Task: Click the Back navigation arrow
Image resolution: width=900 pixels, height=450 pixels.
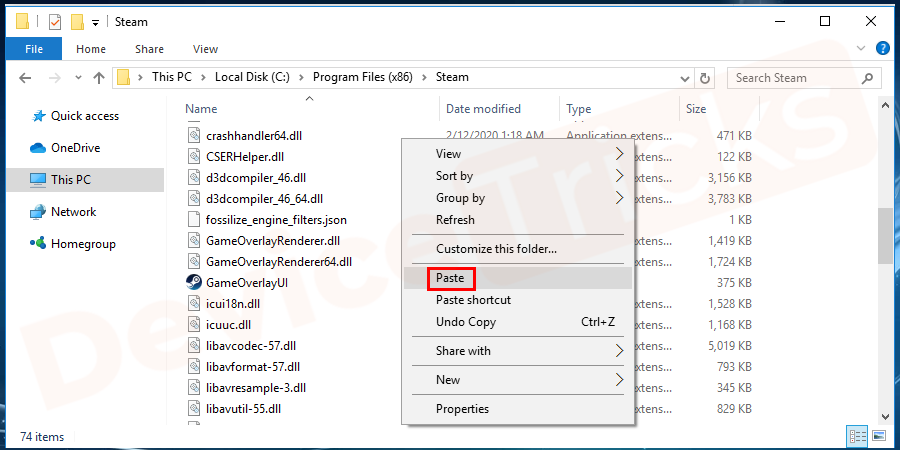Action: (x=25, y=77)
